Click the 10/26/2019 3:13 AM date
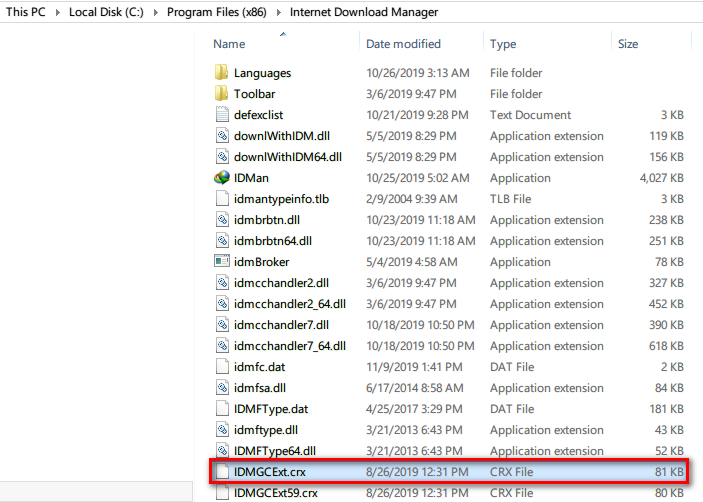Screen dimensions: 703x502 pos(417,73)
